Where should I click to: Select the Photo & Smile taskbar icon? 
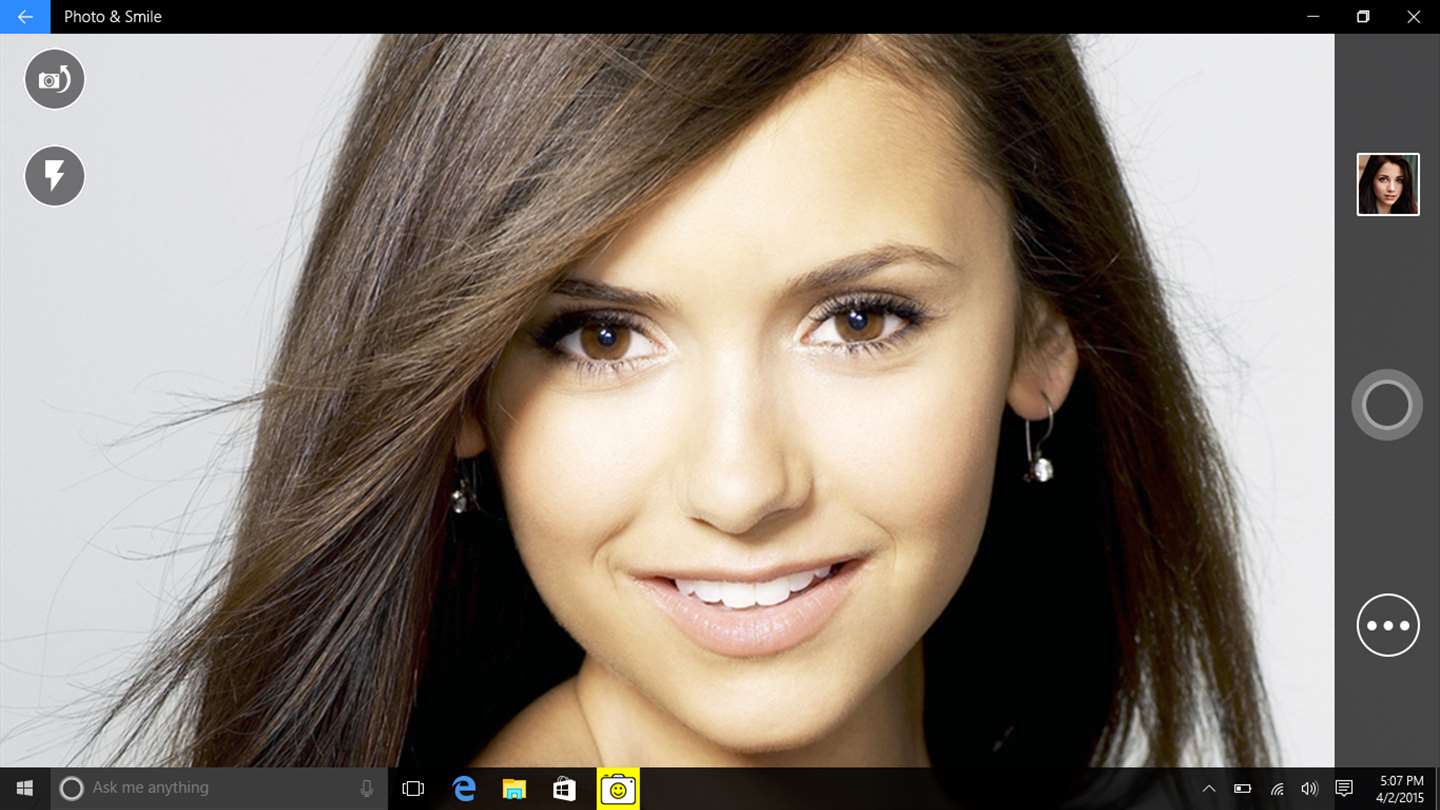[618, 789]
